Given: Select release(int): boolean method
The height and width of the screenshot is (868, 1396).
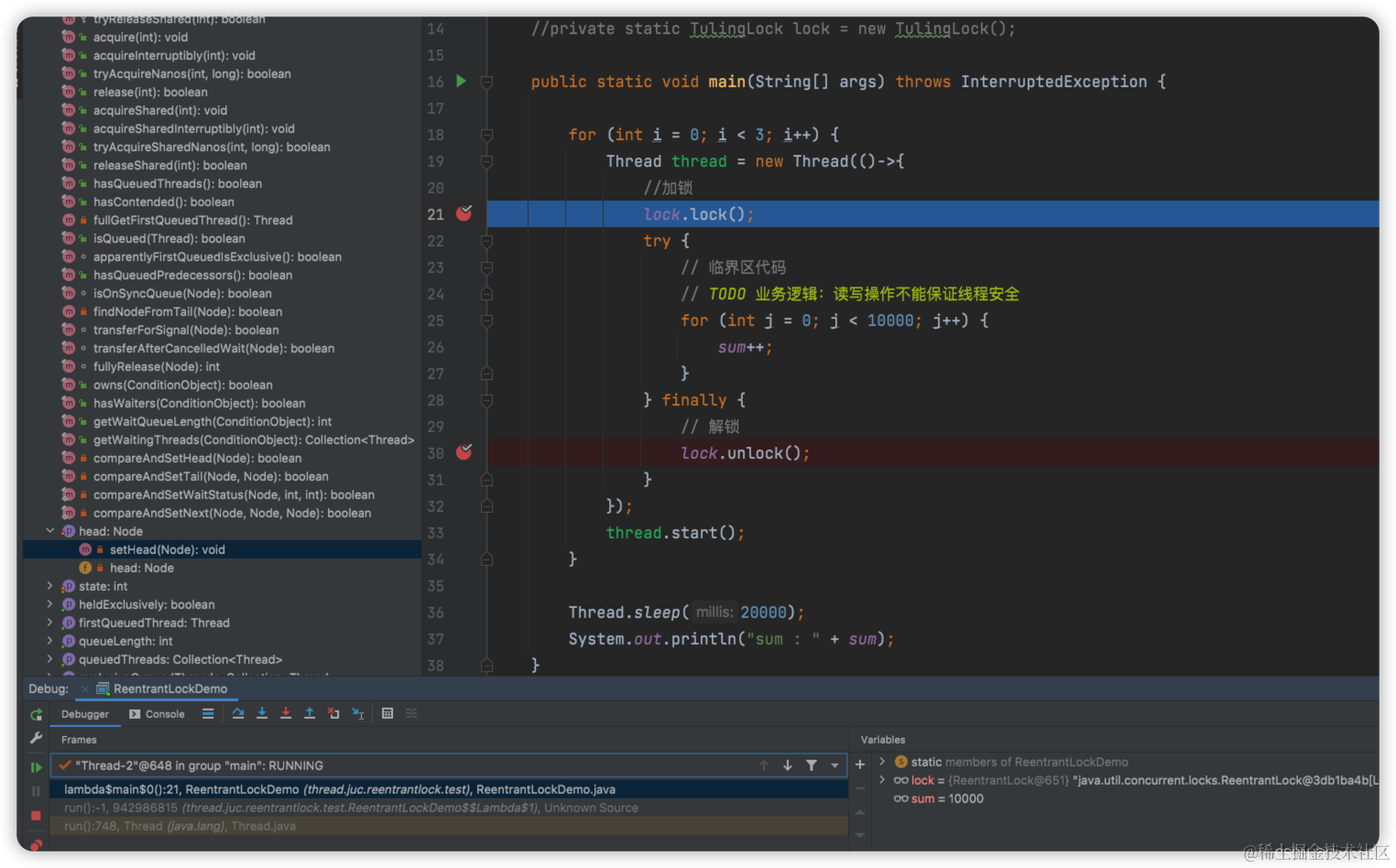Looking at the screenshot, I should coord(150,92).
